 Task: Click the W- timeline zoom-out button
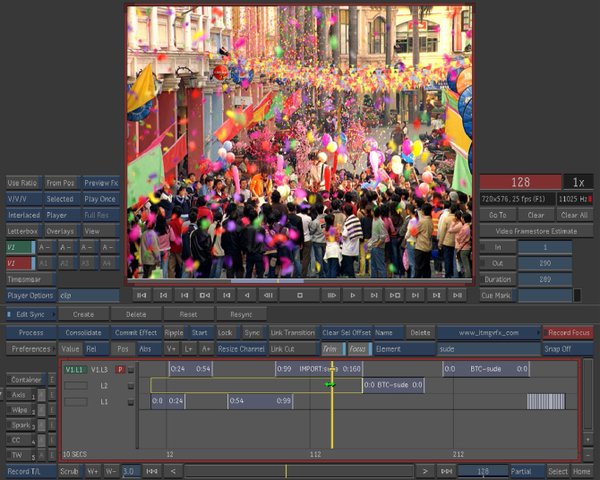[110, 470]
